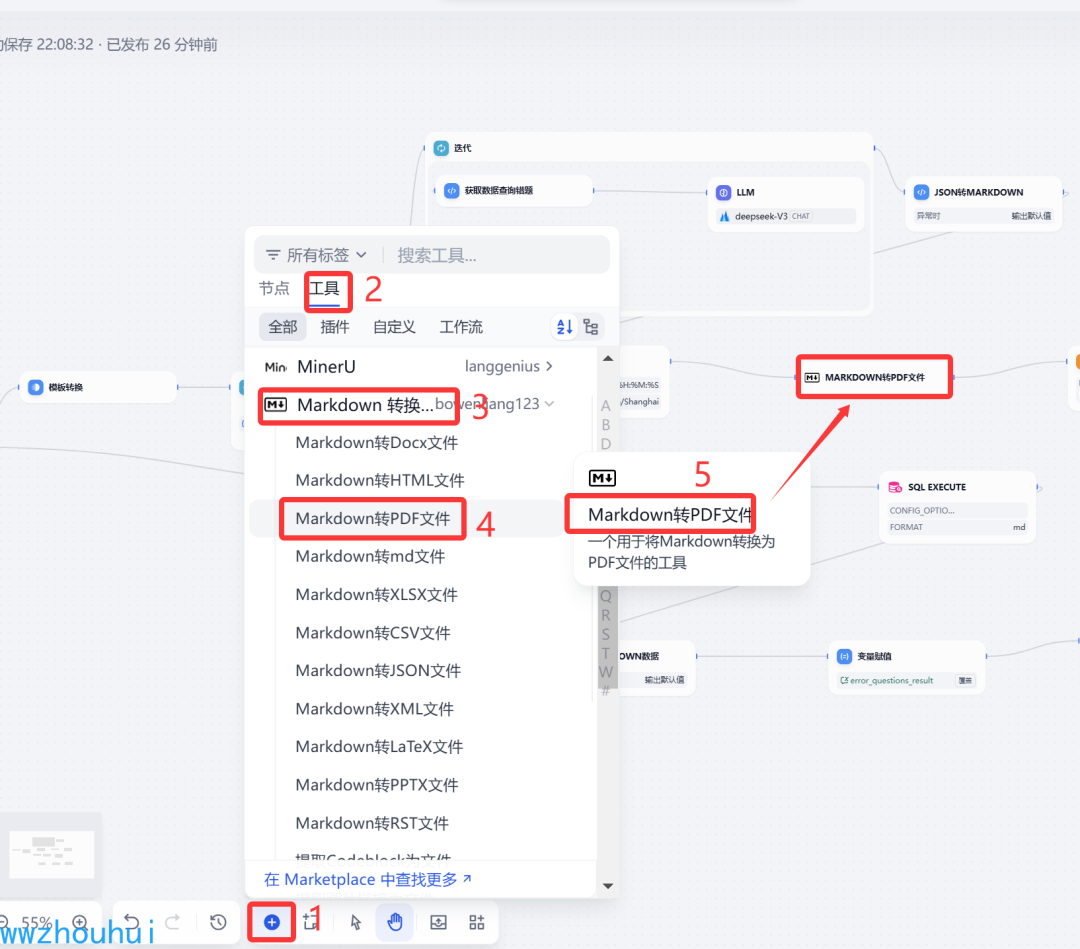Toggle tree grouped view icon
Image resolution: width=1080 pixels, height=949 pixels.
click(x=591, y=326)
